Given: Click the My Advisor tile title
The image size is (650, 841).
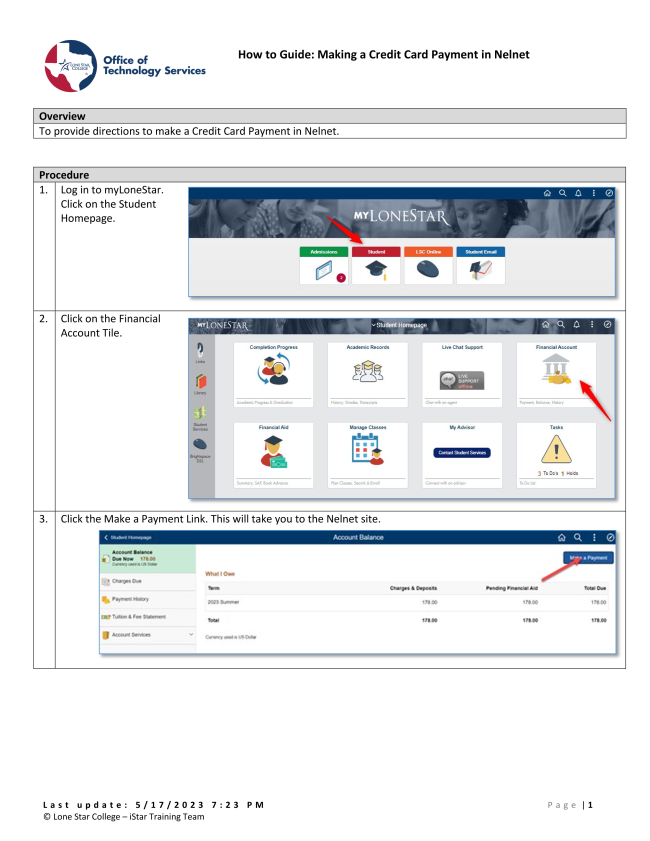Looking at the screenshot, I should pos(462,427).
